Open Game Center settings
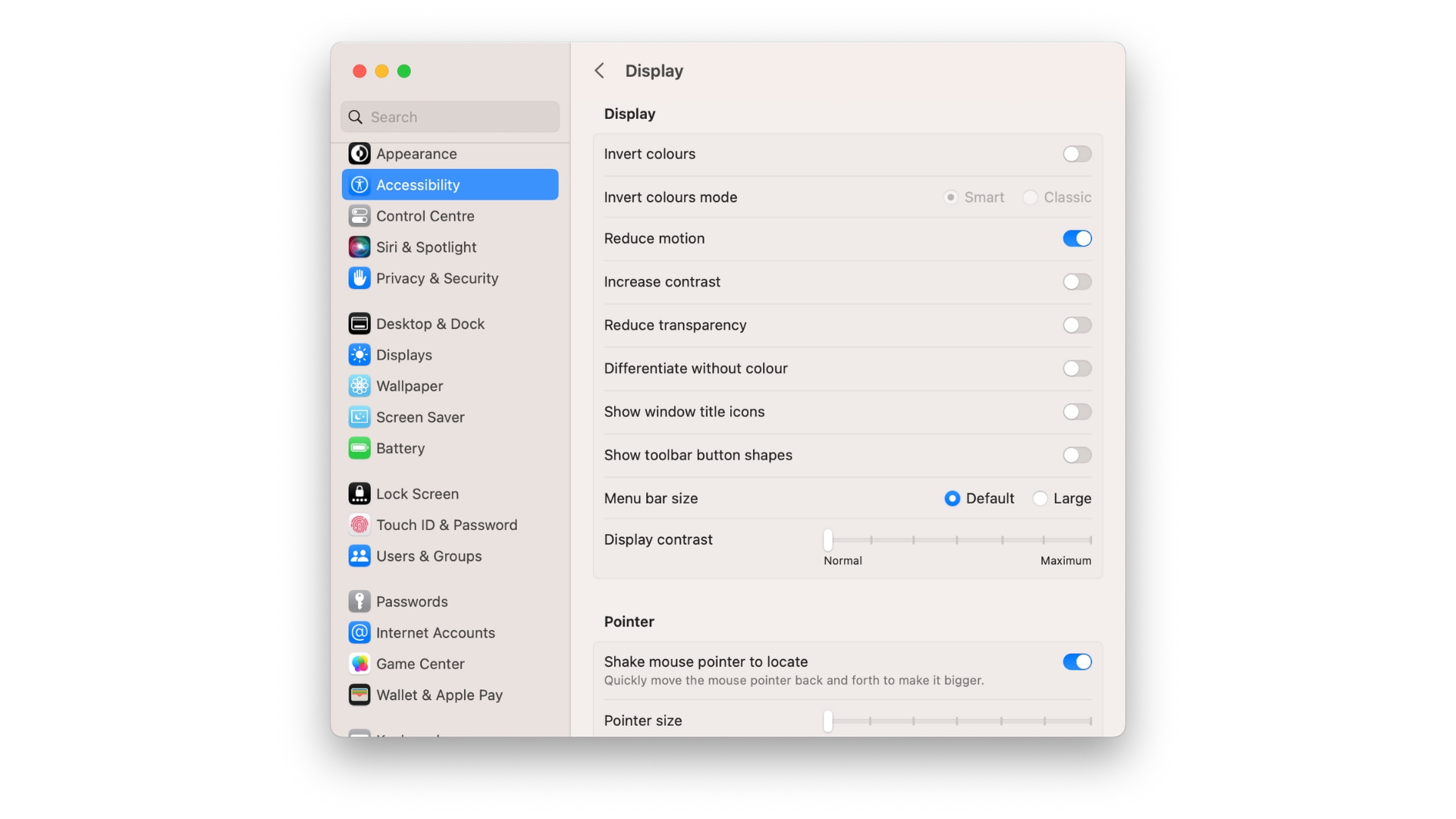 (420, 664)
